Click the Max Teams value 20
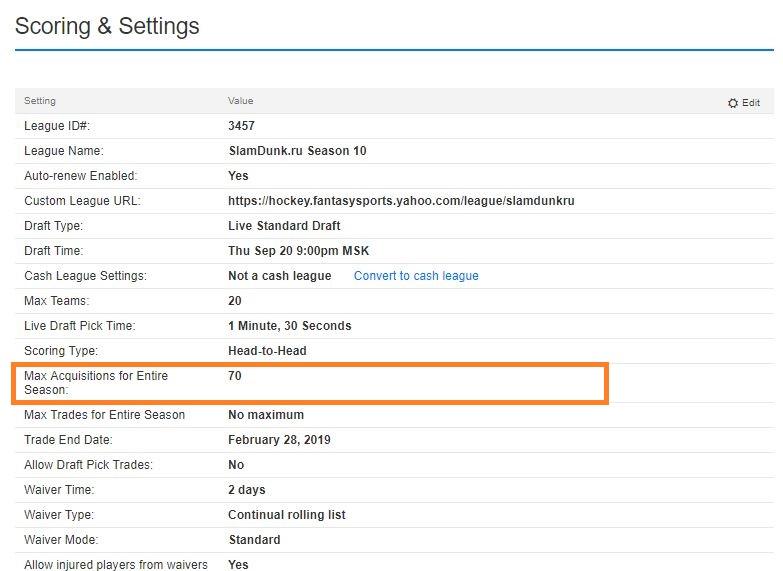The width and height of the screenshot is (783, 571). click(x=235, y=301)
